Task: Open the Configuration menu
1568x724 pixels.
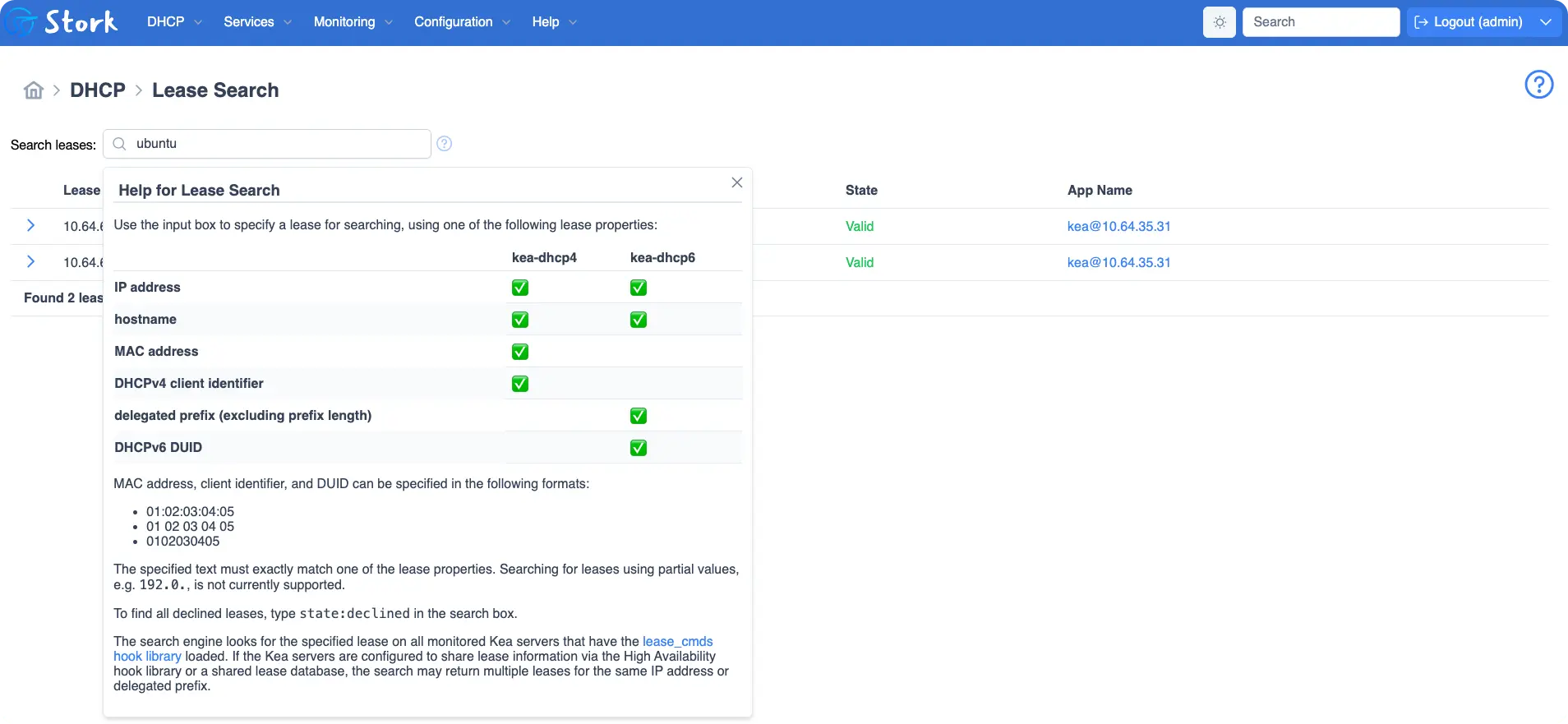Action: coord(461,22)
